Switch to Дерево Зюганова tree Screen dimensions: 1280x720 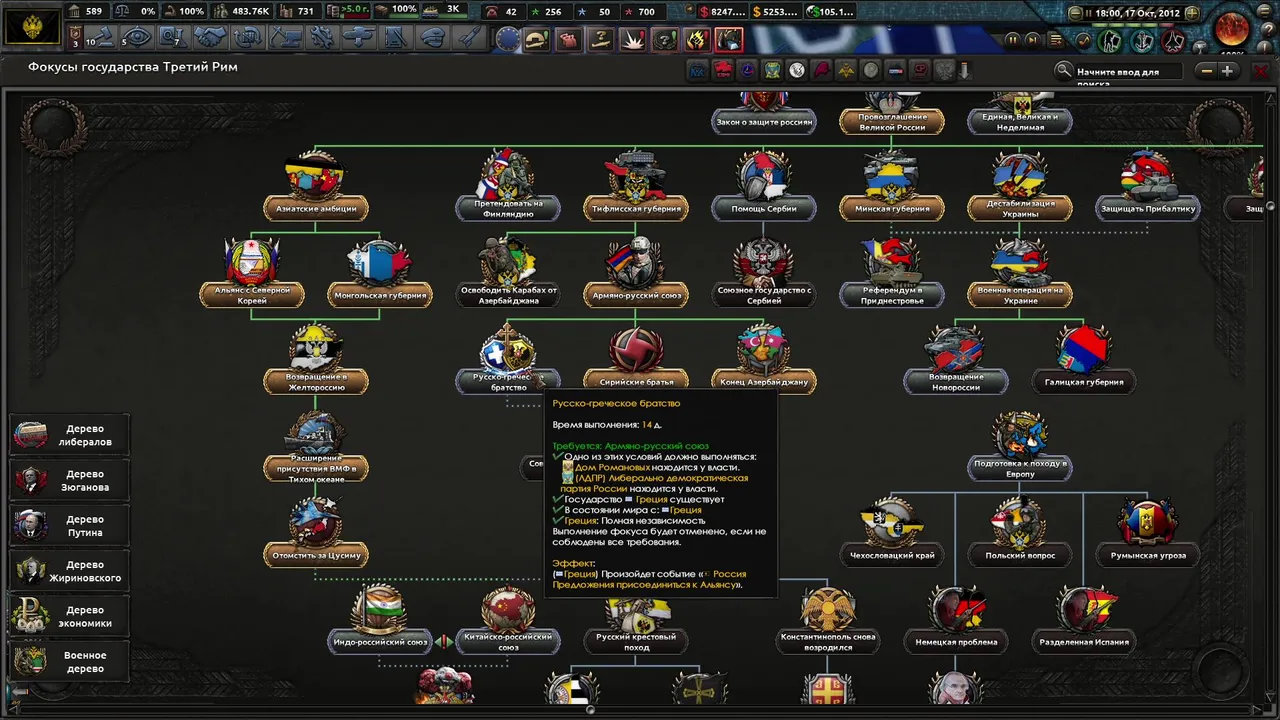tap(70, 481)
